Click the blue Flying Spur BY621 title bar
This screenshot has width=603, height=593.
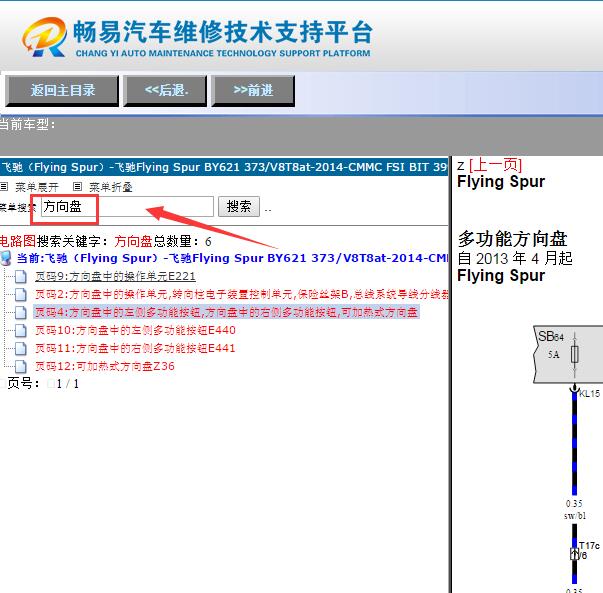(x=224, y=167)
